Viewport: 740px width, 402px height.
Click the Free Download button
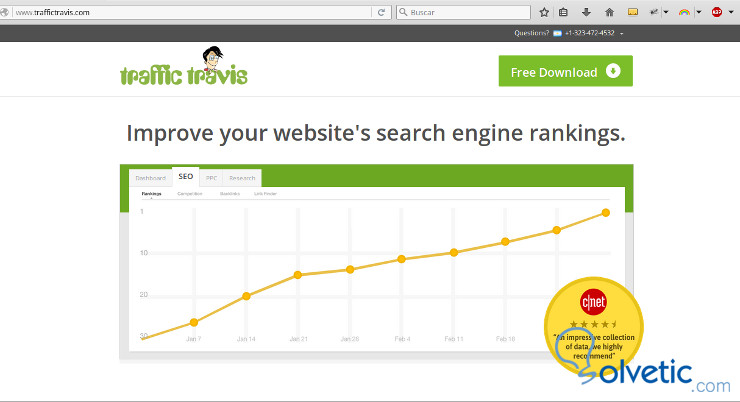pos(565,71)
